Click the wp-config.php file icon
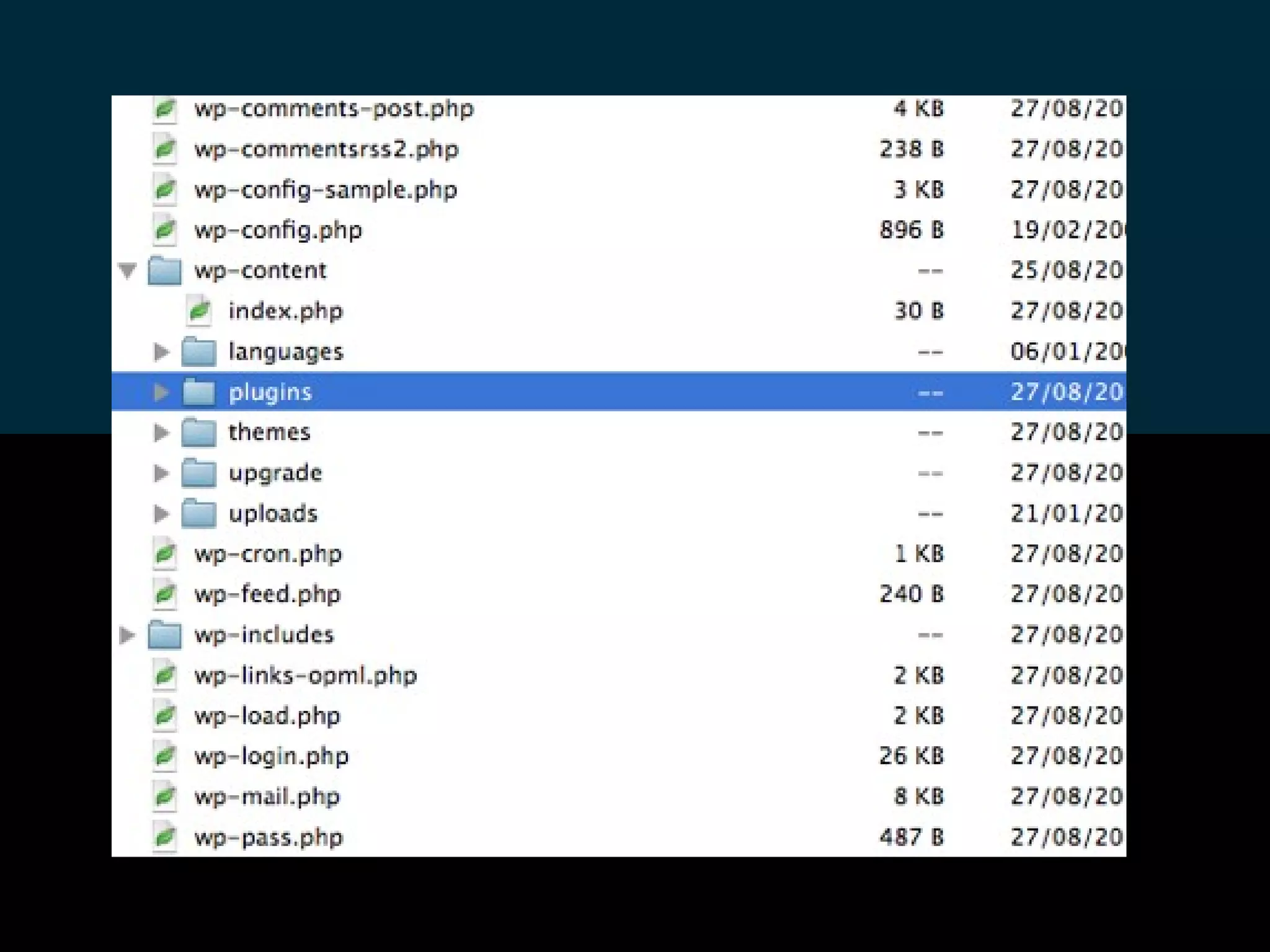Viewport: 1270px width, 952px height. coord(165,230)
